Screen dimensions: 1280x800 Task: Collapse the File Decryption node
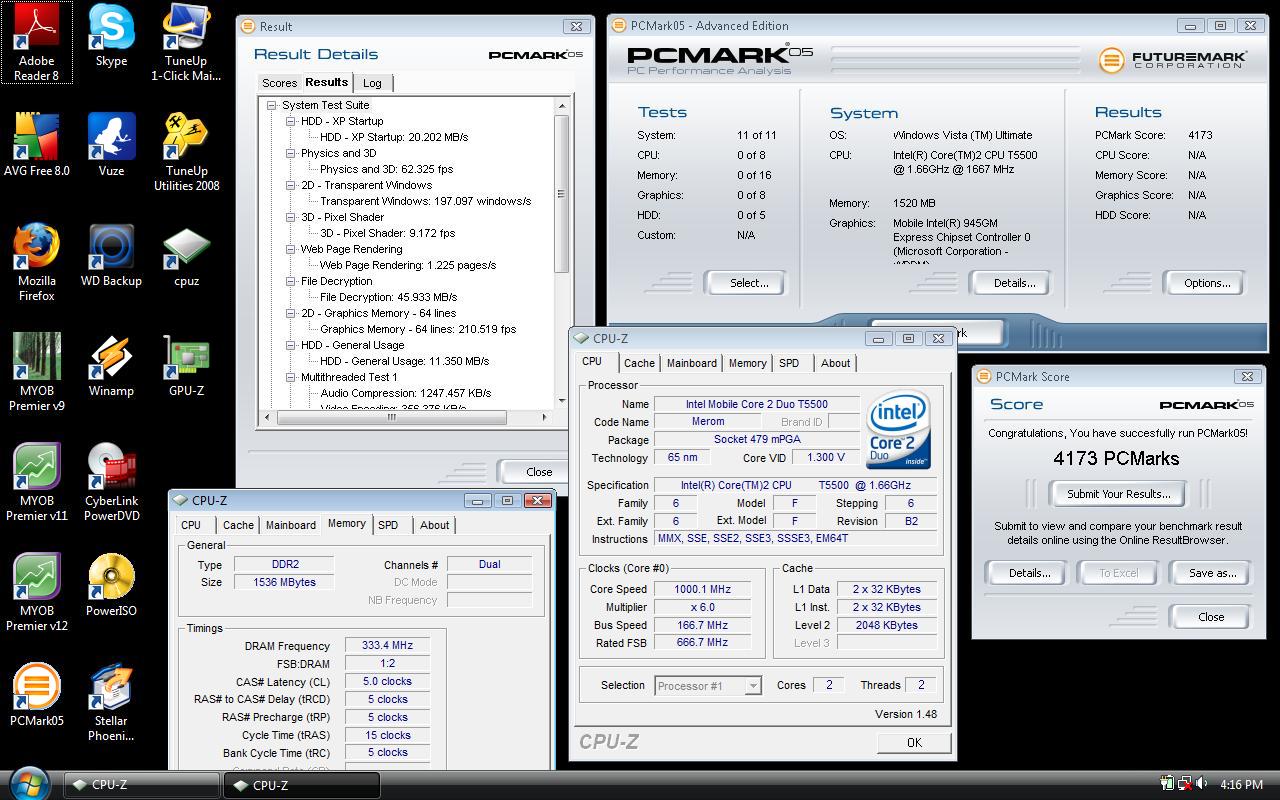pyautogui.click(x=290, y=281)
